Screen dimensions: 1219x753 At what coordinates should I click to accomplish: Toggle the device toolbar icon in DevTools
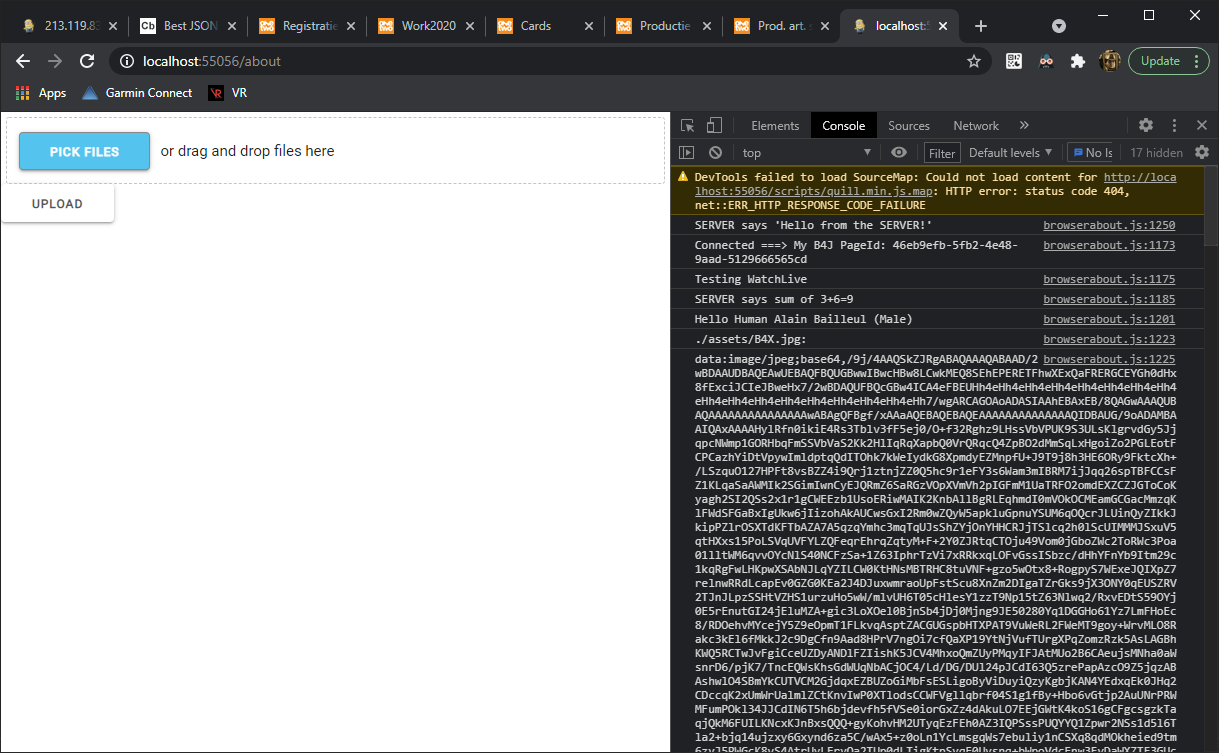coord(714,125)
